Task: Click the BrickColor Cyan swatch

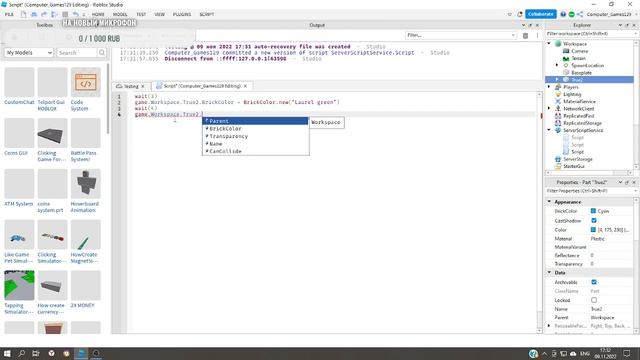Action: click(593, 211)
